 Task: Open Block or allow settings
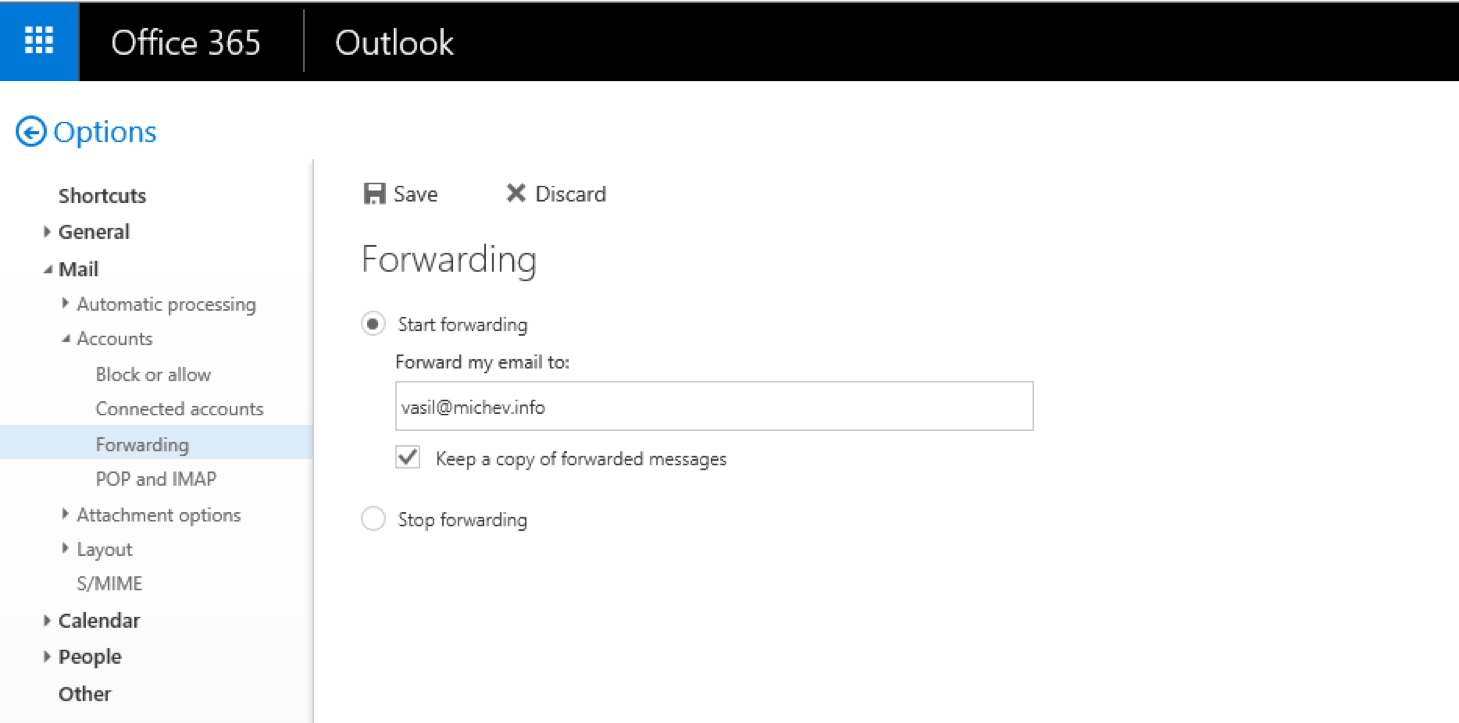click(x=153, y=374)
